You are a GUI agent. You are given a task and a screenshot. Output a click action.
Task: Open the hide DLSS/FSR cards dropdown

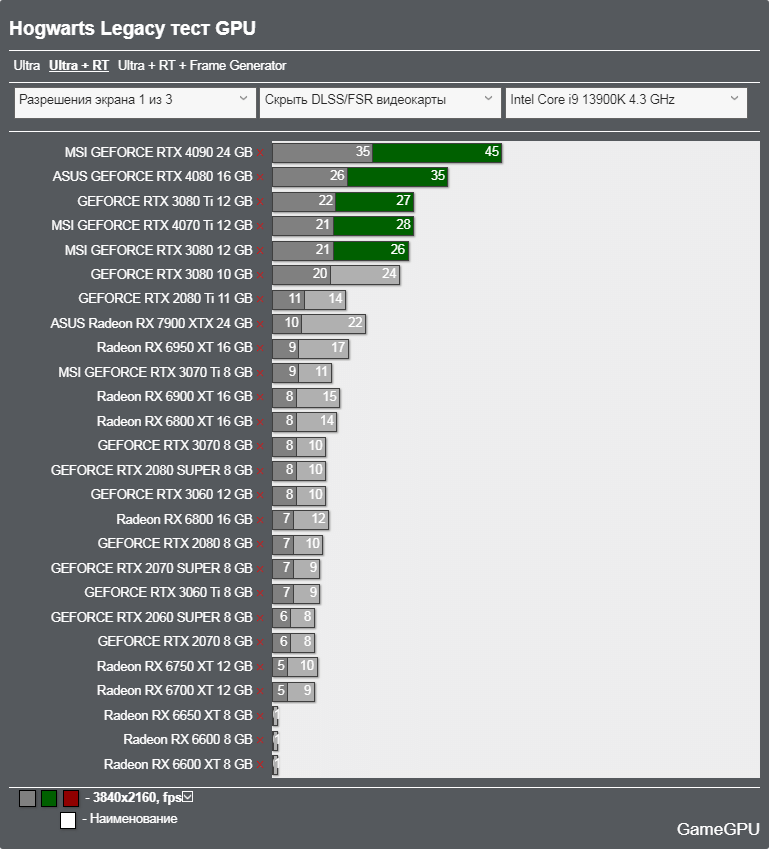tap(380, 102)
